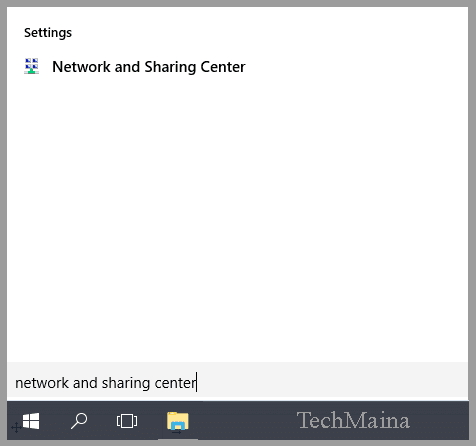Open Task View from the taskbar
The image size is (476, 446).
click(127, 421)
